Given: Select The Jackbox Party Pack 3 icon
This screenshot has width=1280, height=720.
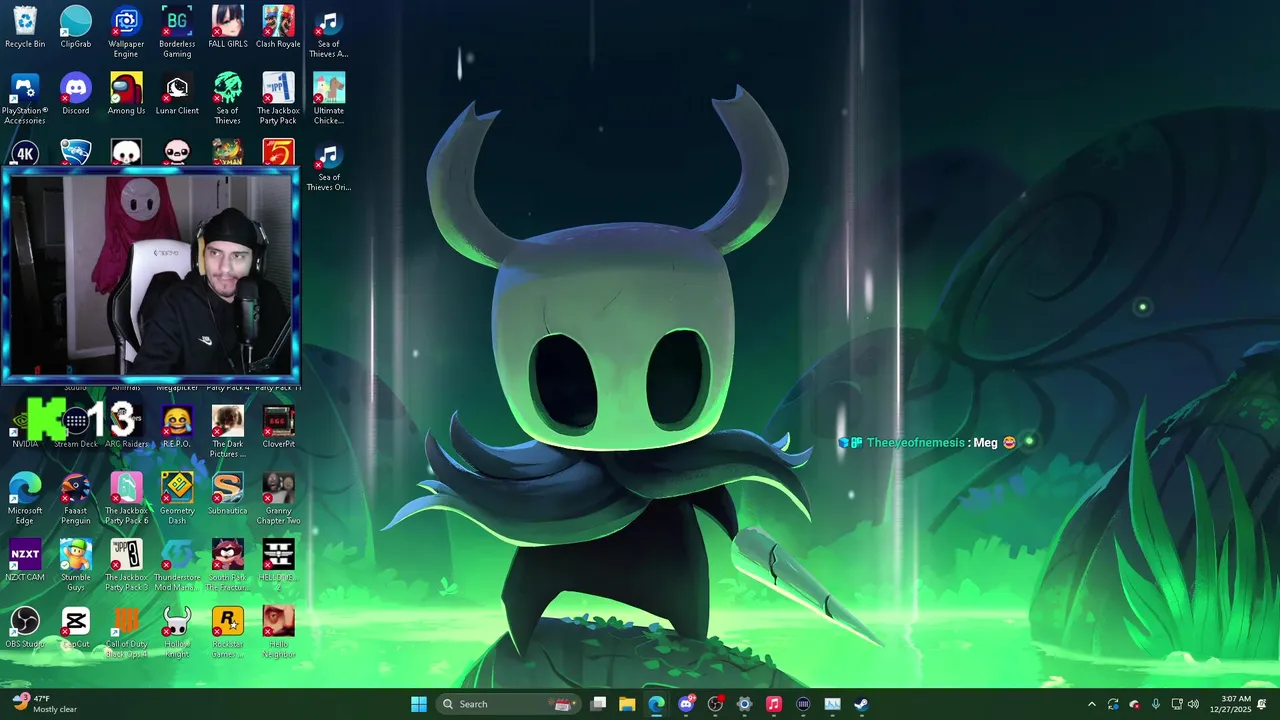Looking at the screenshot, I should tap(126, 566).
